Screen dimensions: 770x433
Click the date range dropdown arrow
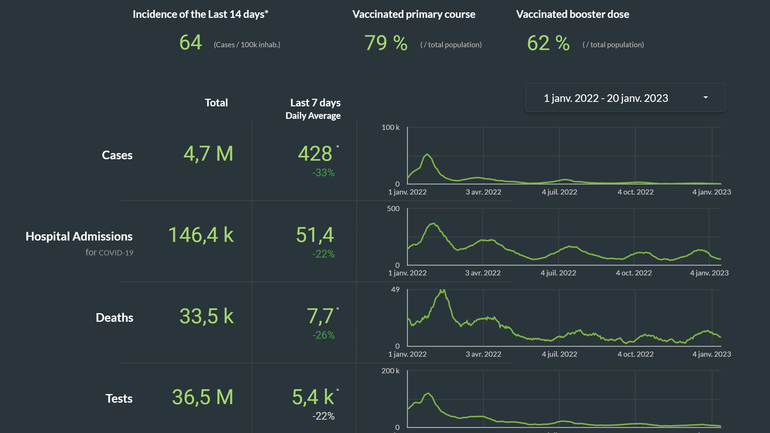(706, 98)
